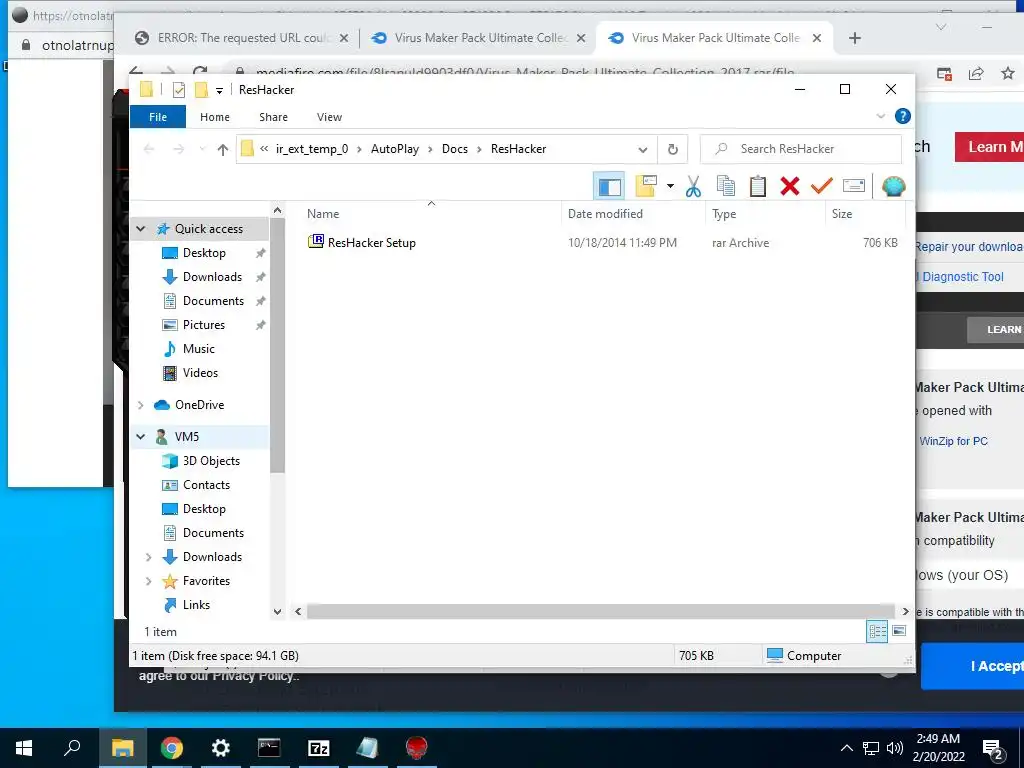The width and height of the screenshot is (1024, 768).
Task: Click the properties checkmark icon in title bar
Action: tap(178, 90)
